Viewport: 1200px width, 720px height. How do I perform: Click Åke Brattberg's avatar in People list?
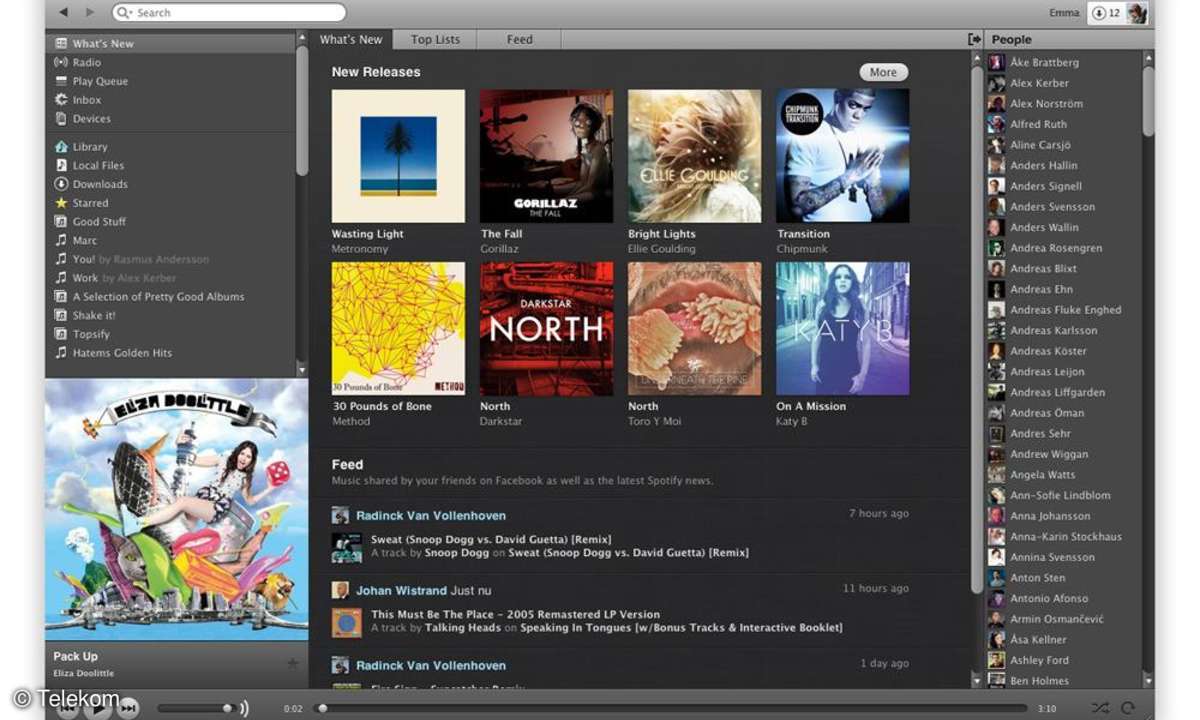(996, 62)
